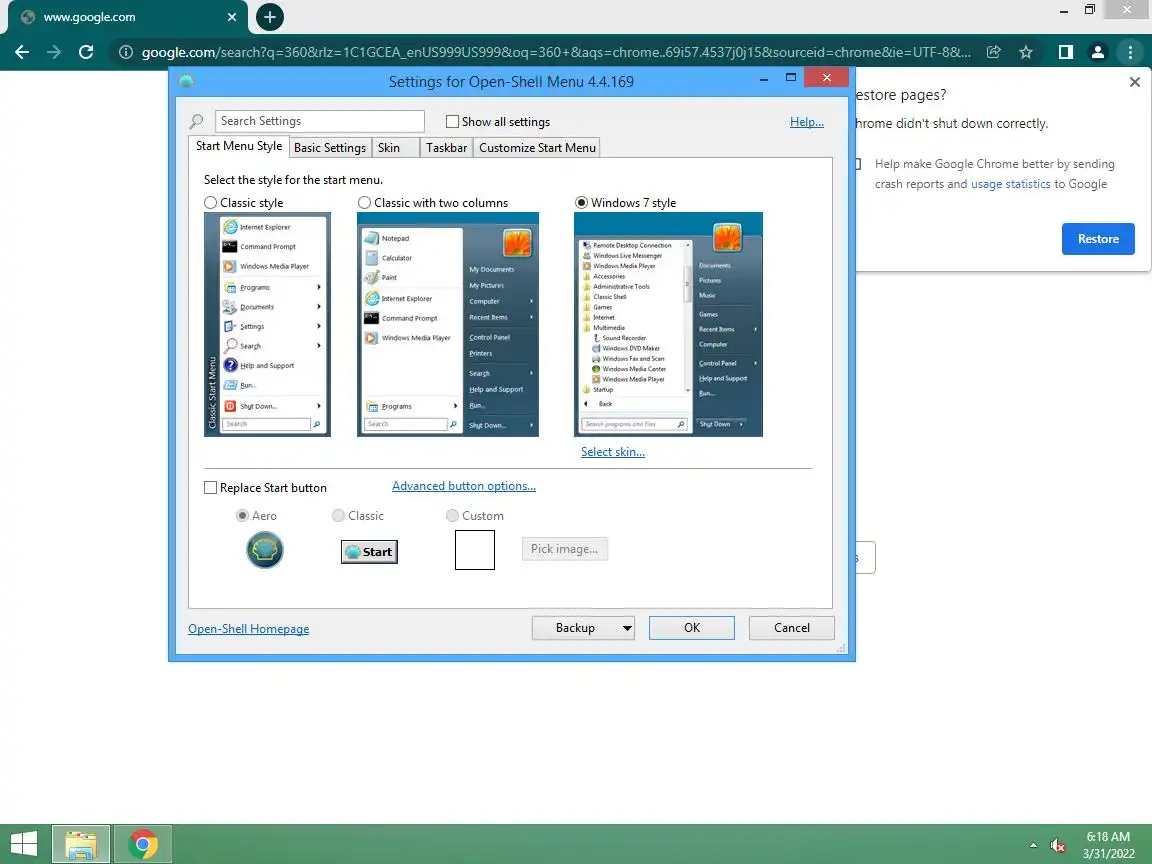Click the muted volume tray icon
This screenshot has width=1152, height=864.
point(1057,846)
